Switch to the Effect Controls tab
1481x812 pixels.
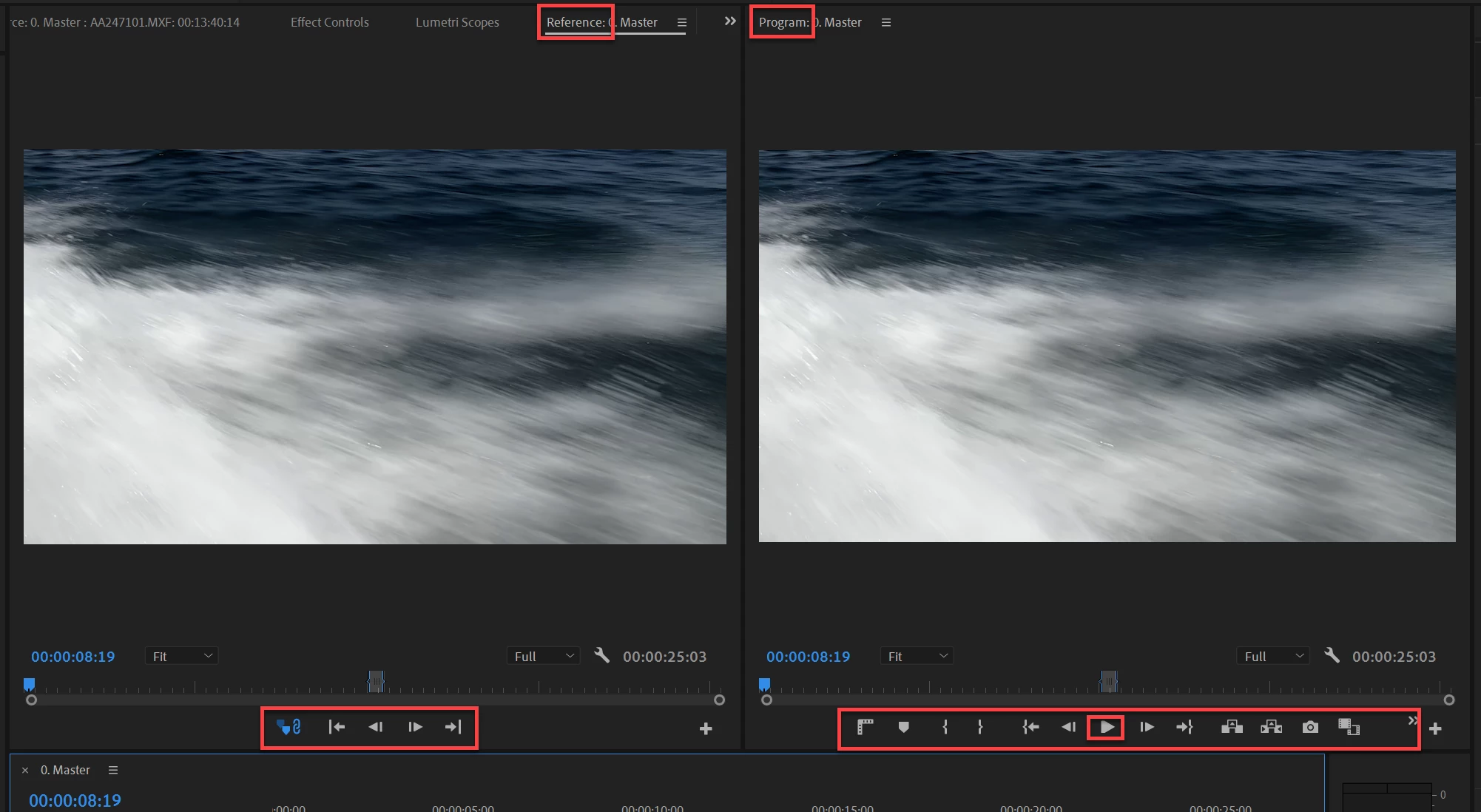tap(329, 22)
